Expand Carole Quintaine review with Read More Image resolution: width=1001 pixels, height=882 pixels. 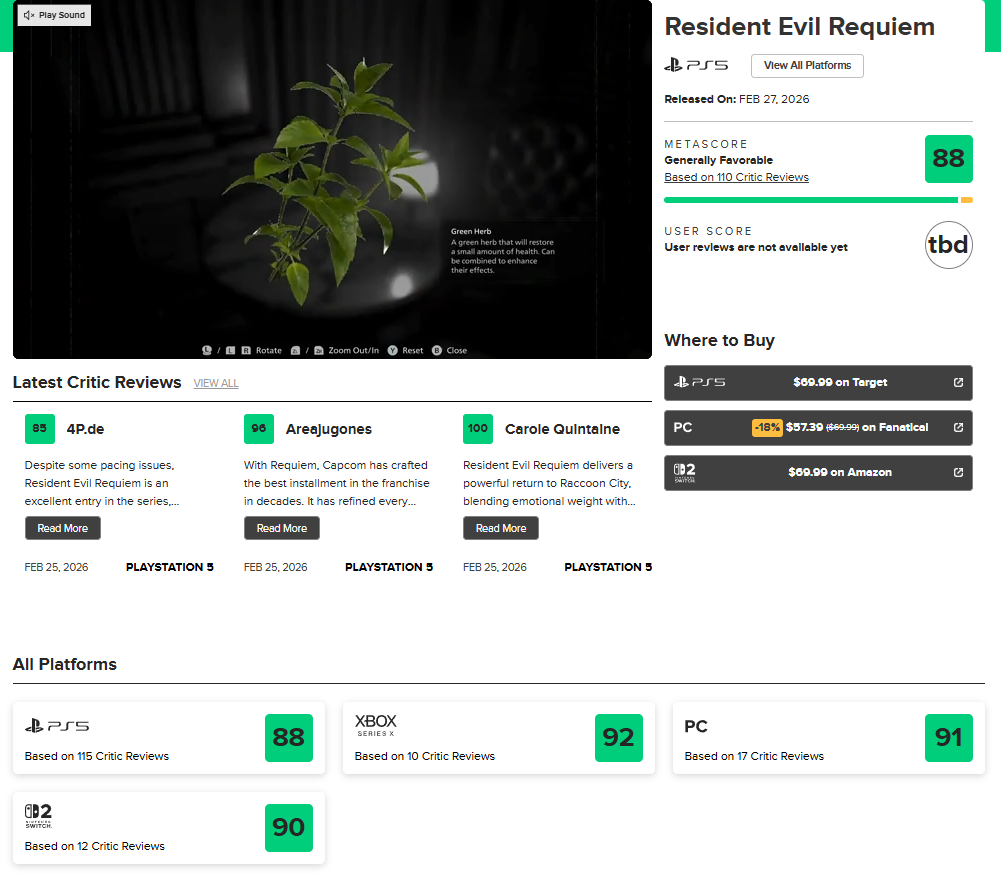coord(501,528)
